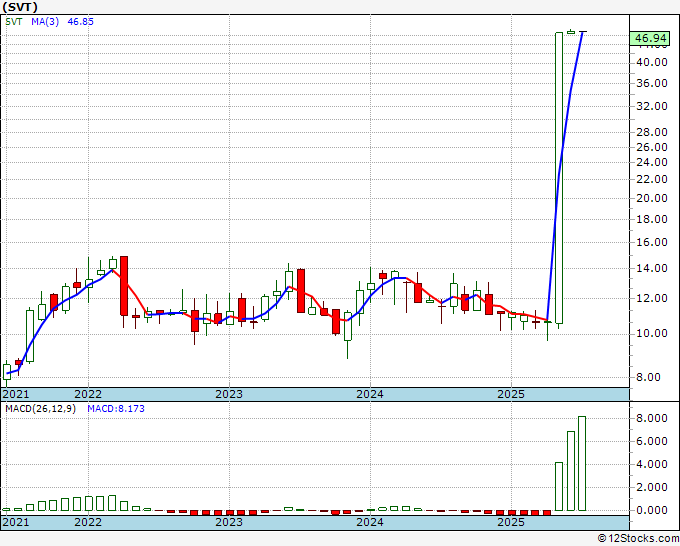Screen dimensions: 680x546
Task: Click 2024 on the MACD time axis
Action: click(x=370, y=522)
